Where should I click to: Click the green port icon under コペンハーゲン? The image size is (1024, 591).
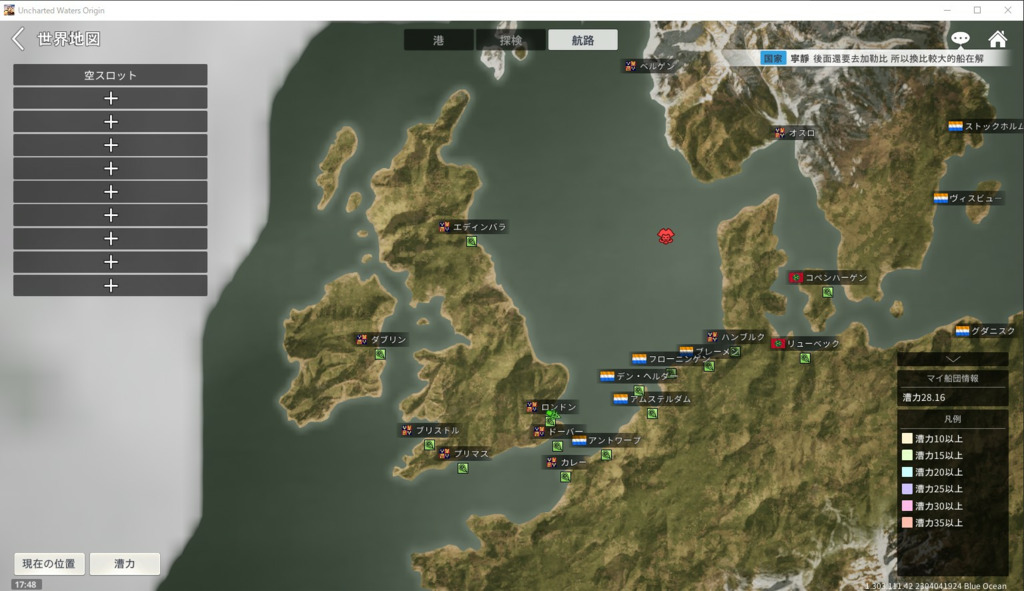point(827,292)
